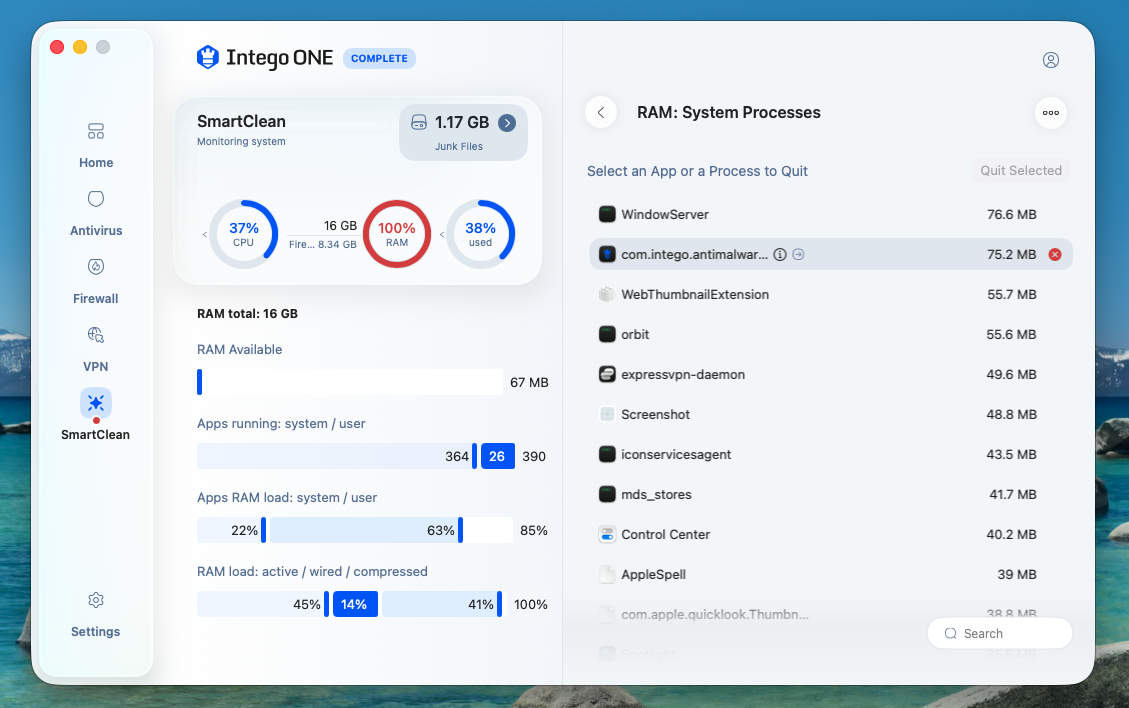Image resolution: width=1129 pixels, height=708 pixels.
Task: Click the arrow icon beside com.intego.antimalwar
Action: (798, 254)
